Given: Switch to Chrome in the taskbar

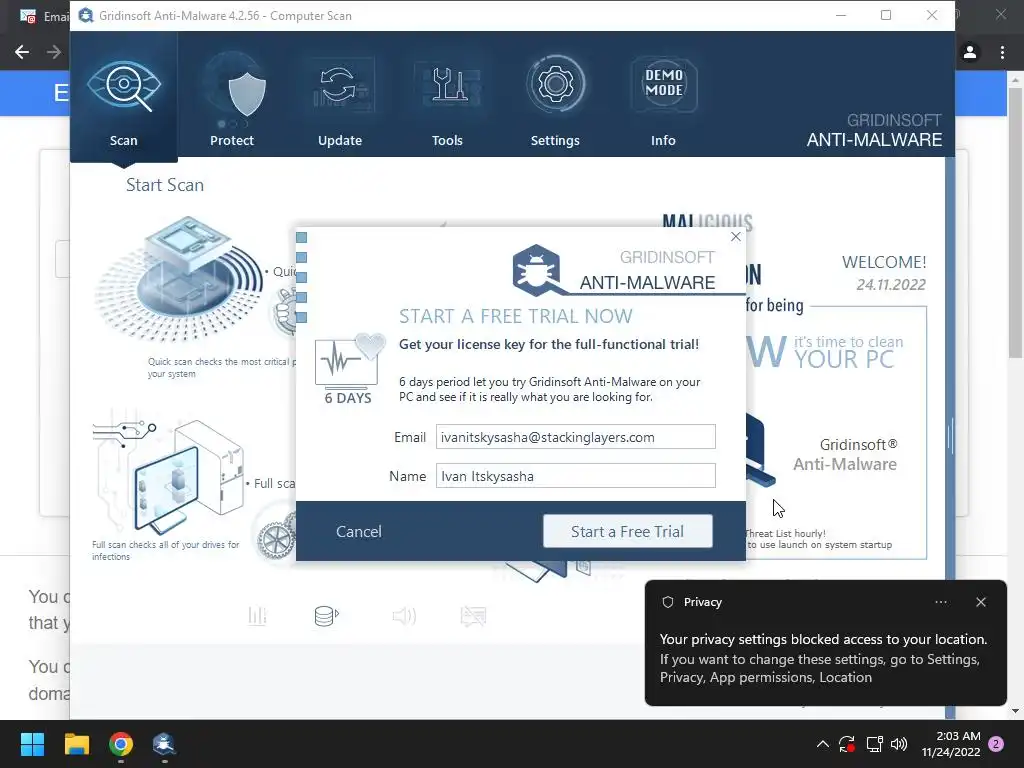Looking at the screenshot, I should click(121, 744).
